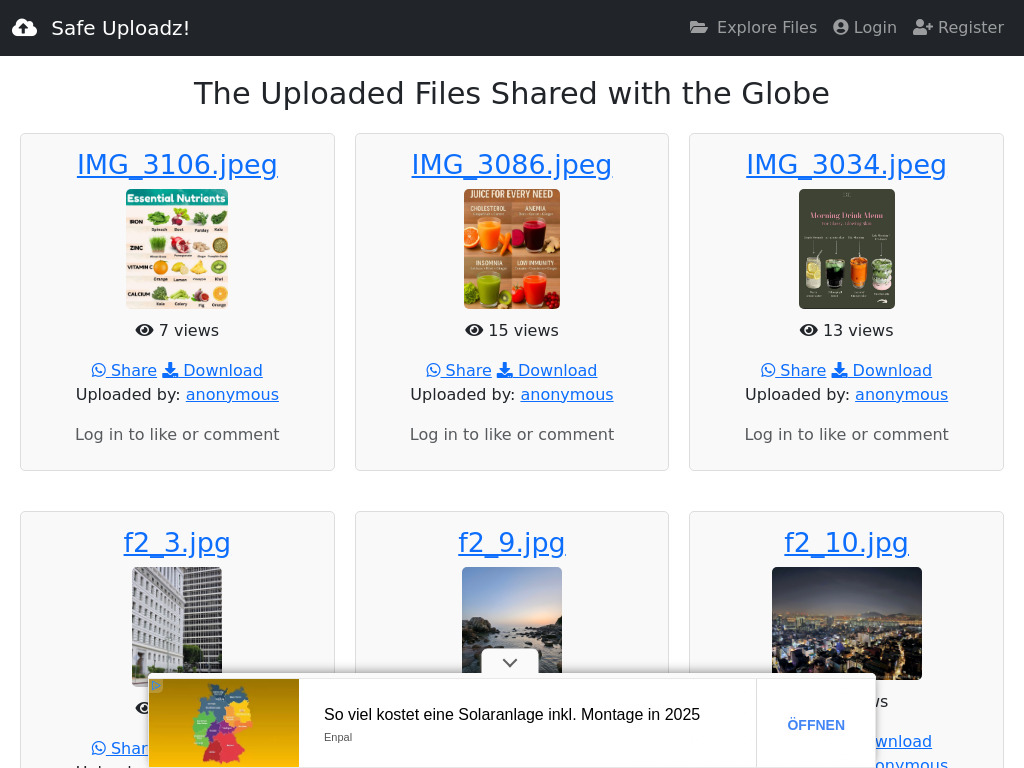
Task: Click the IMG_3086.jpeg juice poster thumbnail
Action: [x=511, y=248]
